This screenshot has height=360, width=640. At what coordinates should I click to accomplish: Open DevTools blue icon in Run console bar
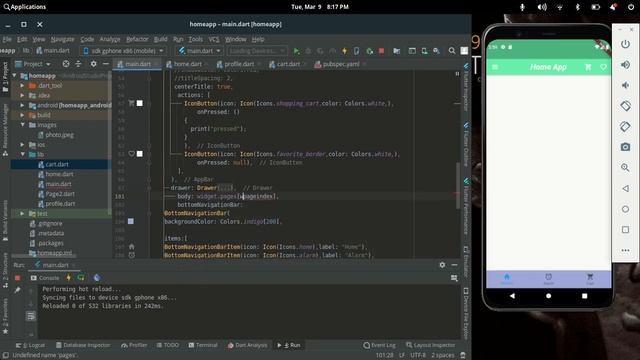(x=97, y=278)
